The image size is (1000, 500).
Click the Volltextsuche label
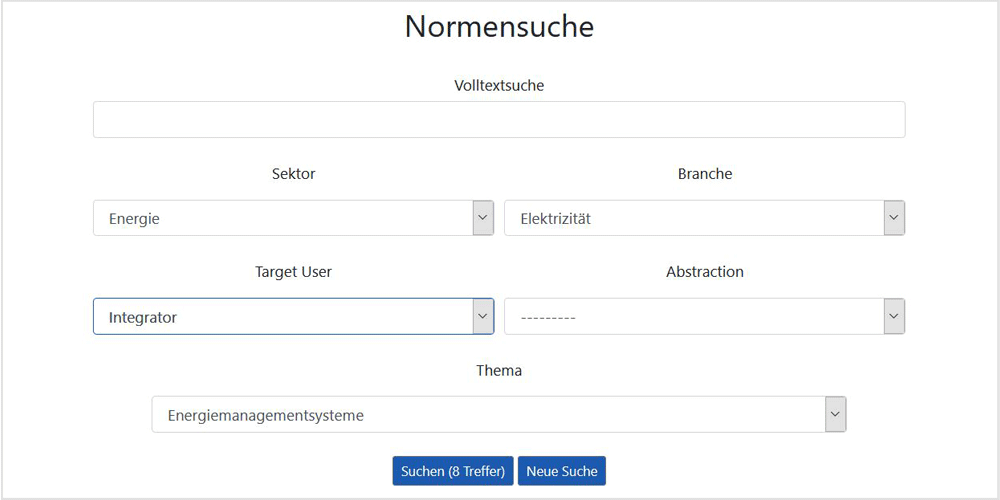point(499,85)
